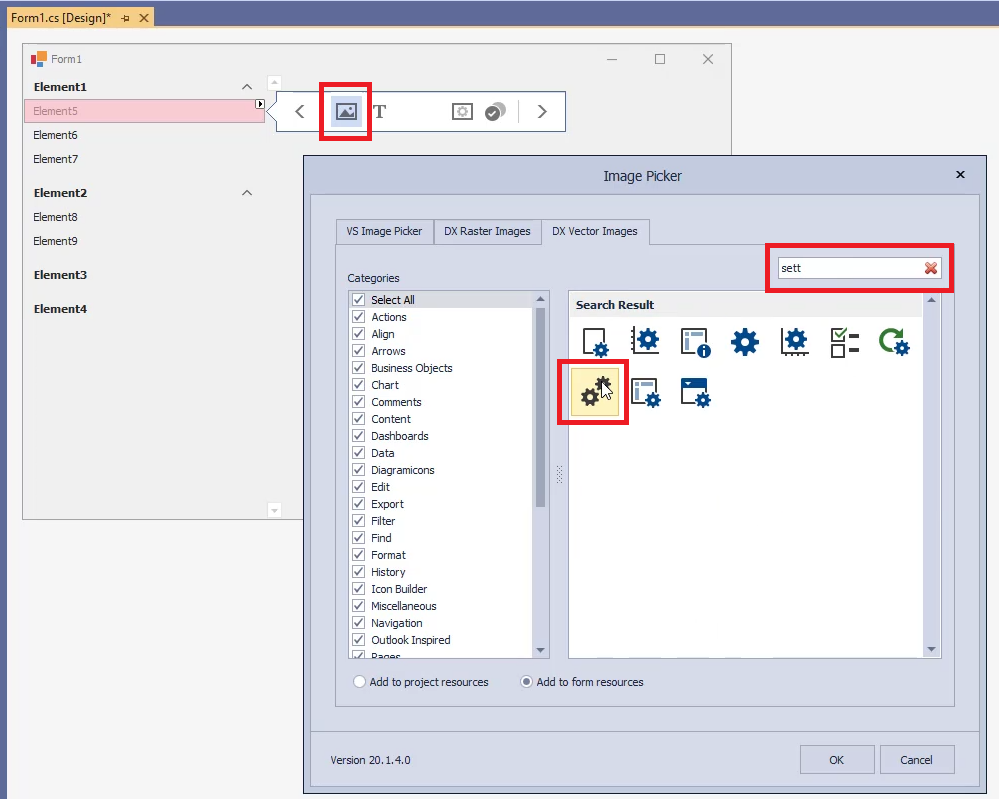This screenshot has height=799, width=999.
Task: Select the checklist options icon in search results
Action: point(845,342)
